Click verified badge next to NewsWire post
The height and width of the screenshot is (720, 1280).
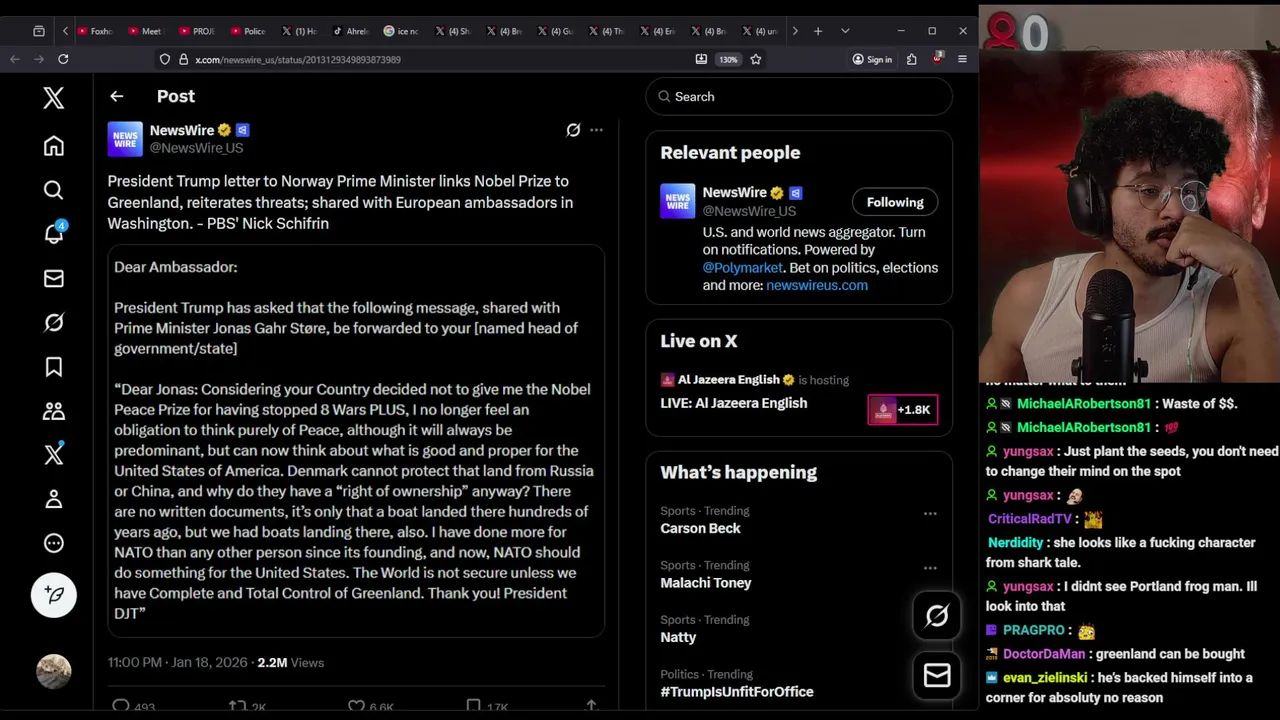point(224,130)
